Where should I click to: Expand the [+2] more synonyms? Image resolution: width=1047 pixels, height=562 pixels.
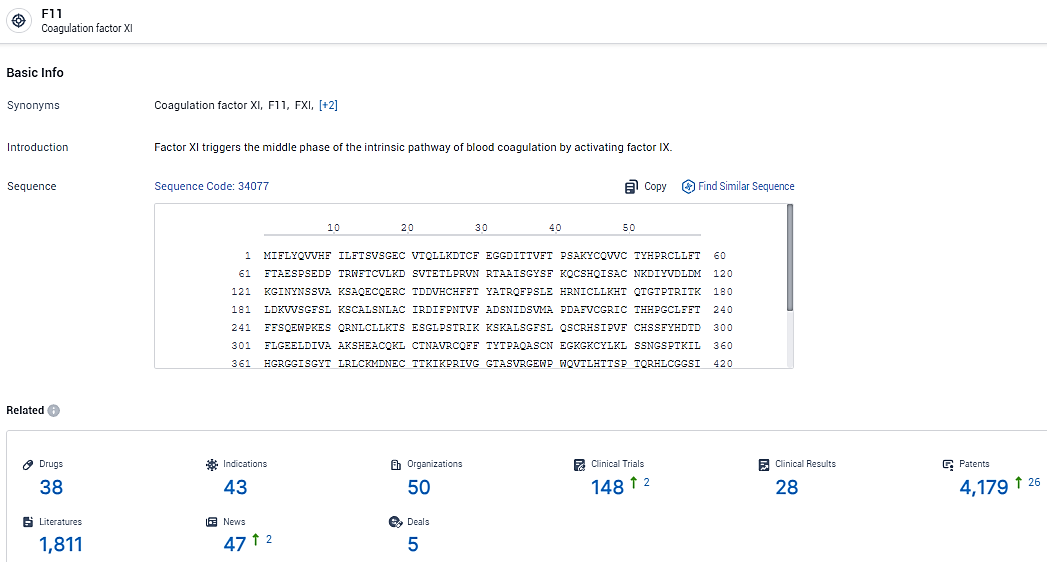click(328, 105)
